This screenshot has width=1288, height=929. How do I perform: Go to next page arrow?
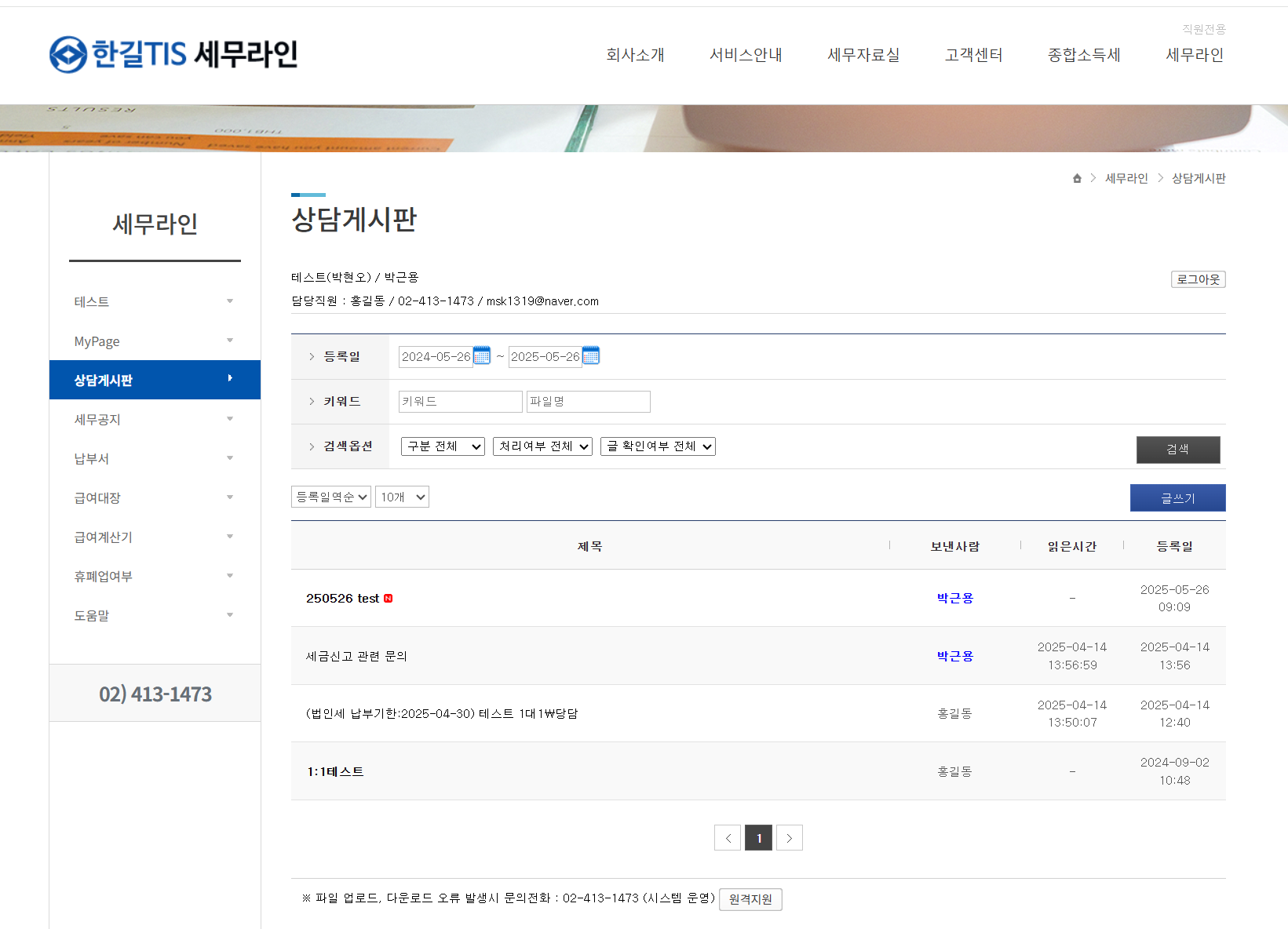[x=789, y=838]
